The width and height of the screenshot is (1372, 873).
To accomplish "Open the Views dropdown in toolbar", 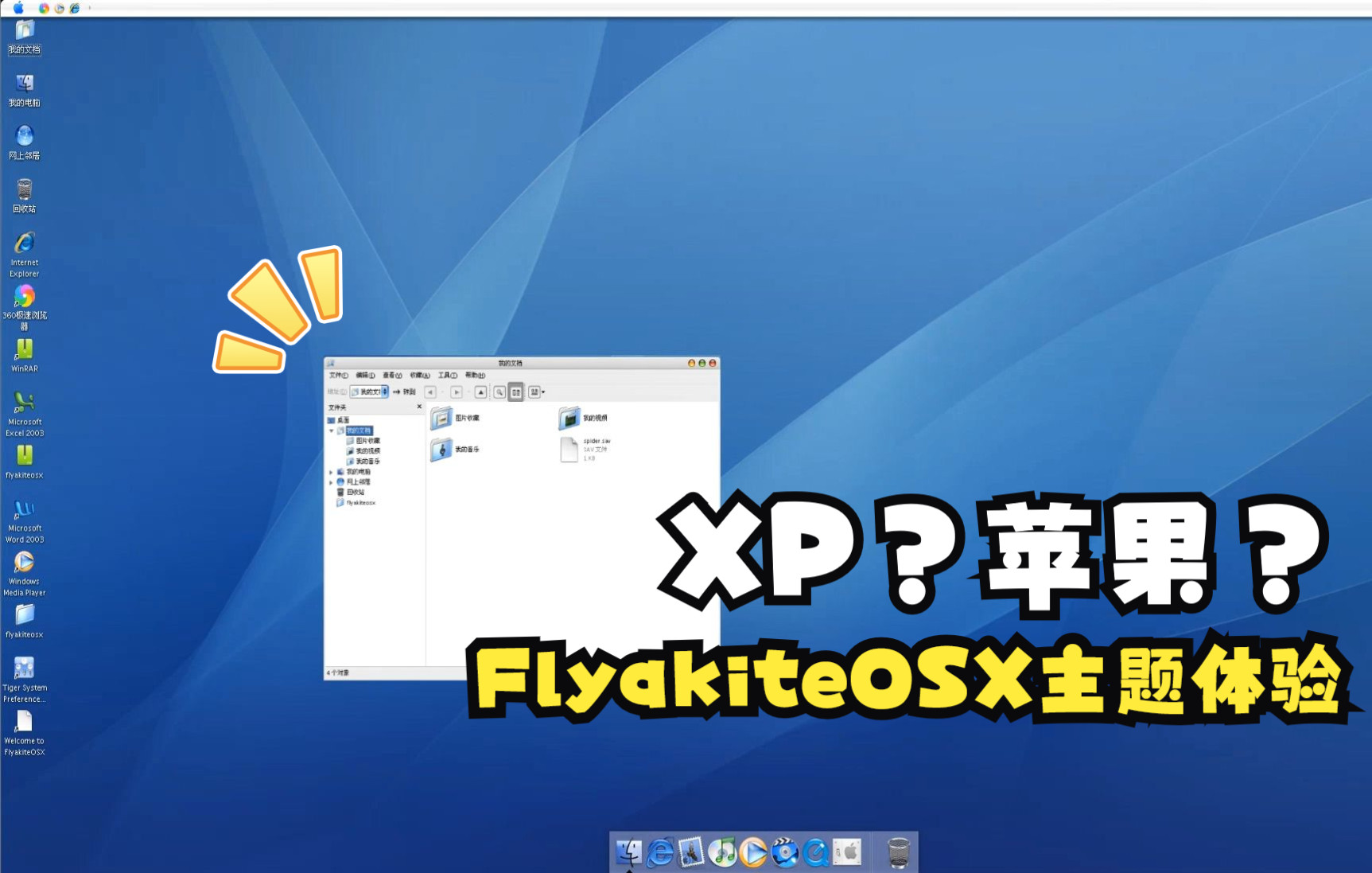I will (x=537, y=392).
